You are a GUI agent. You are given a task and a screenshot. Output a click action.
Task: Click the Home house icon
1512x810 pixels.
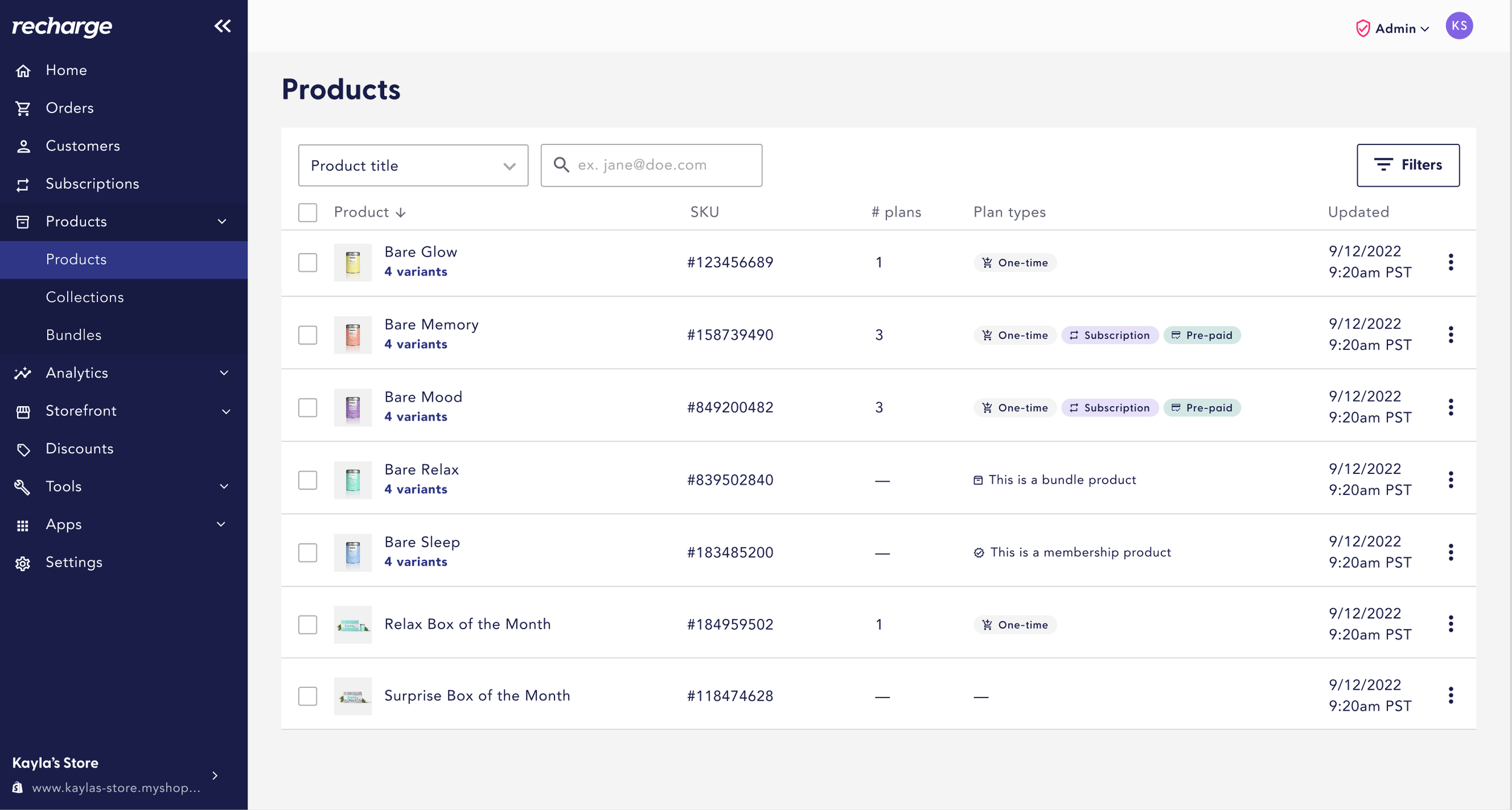coord(23,71)
